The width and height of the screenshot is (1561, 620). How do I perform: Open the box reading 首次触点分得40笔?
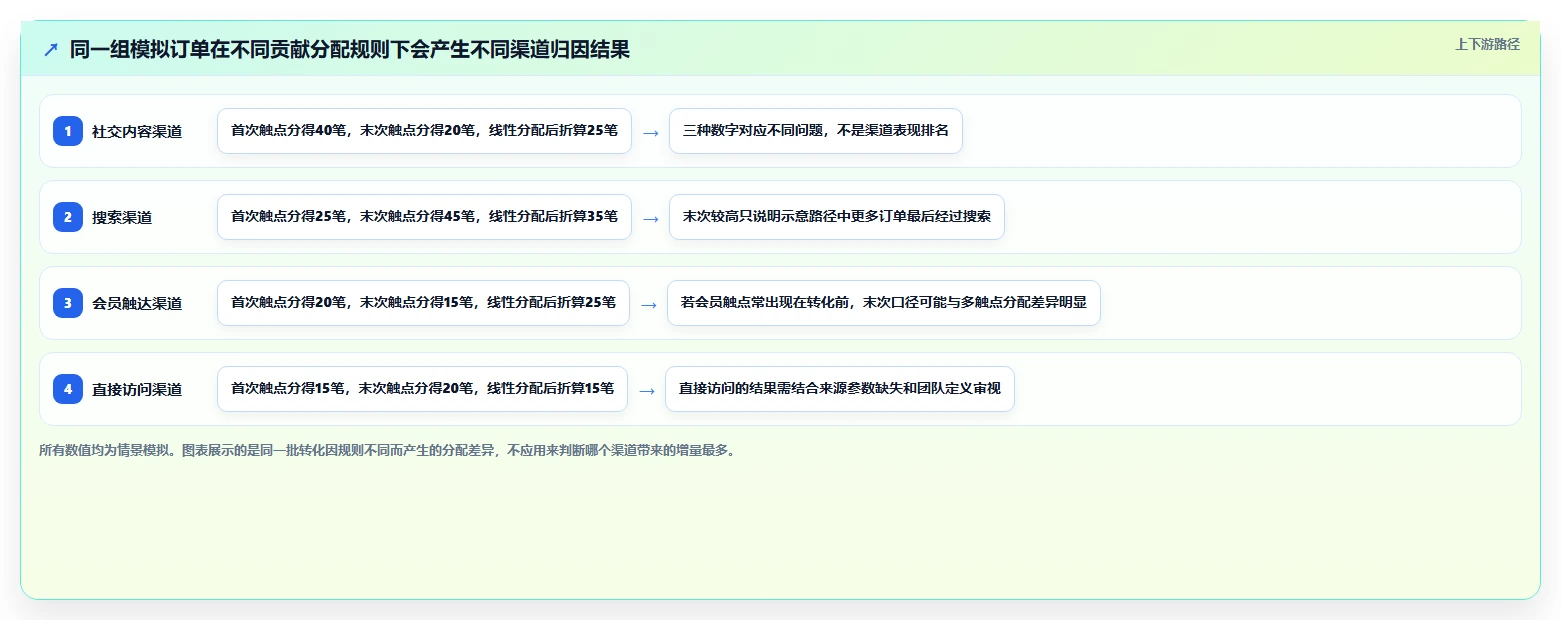coord(424,131)
